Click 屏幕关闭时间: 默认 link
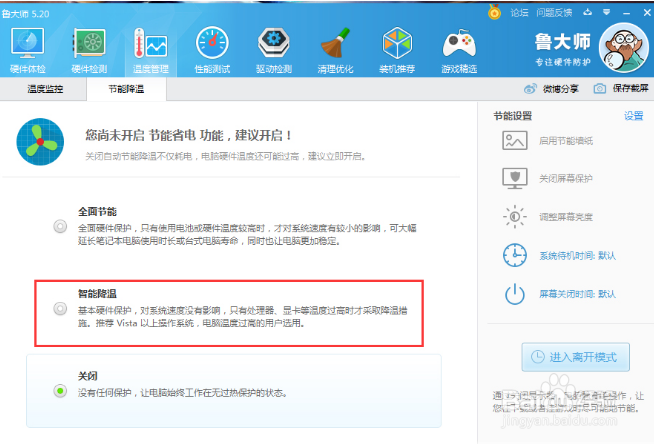The width and height of the screenshot is (654, 444). click(577, 294)
